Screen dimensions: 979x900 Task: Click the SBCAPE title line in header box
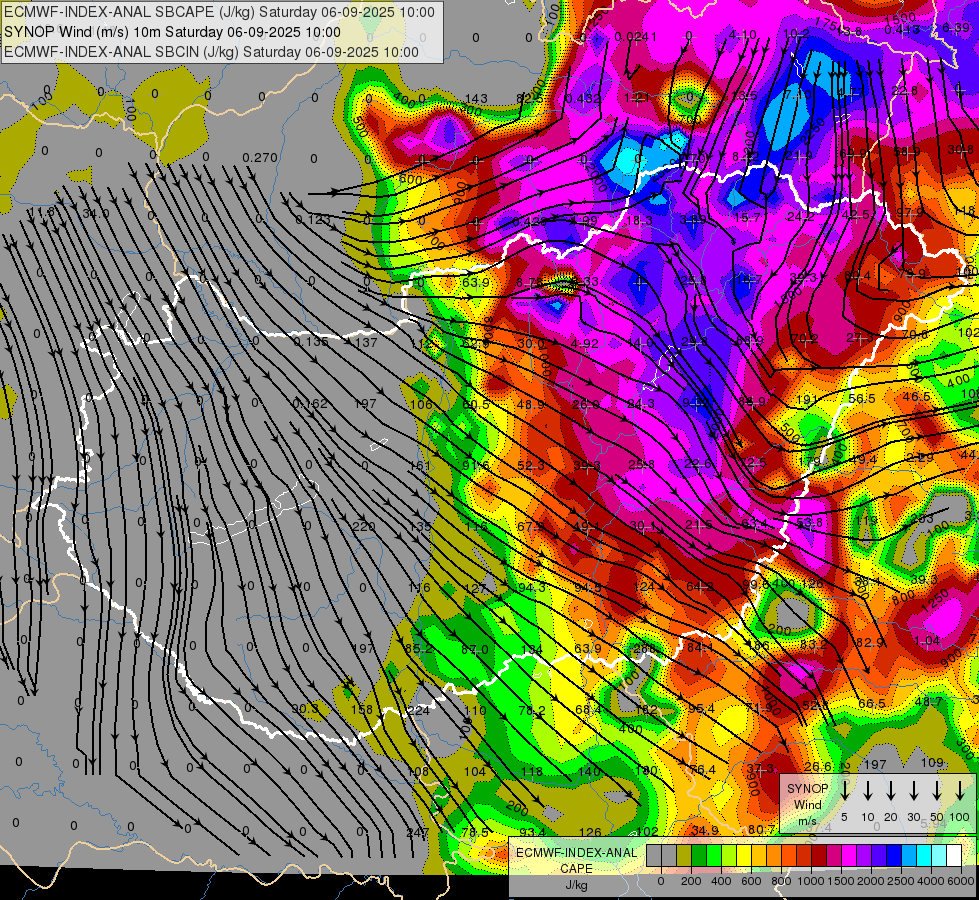[x=219, y=12]
